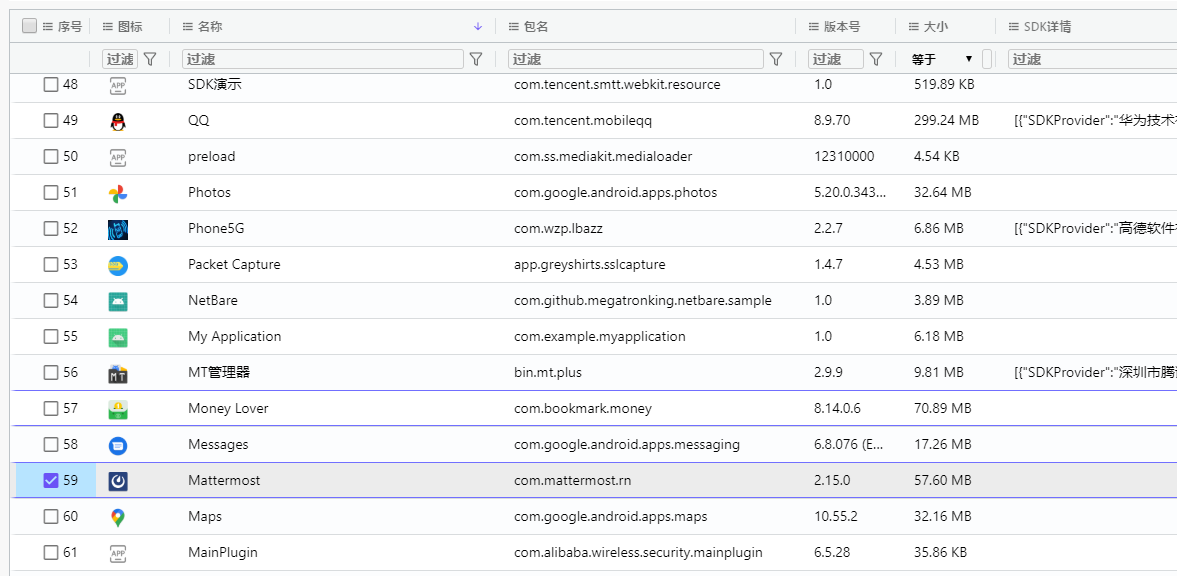Open the 大小 column menu icon
Viewport: 1177px width, 576px height.
tap(914, 27)
